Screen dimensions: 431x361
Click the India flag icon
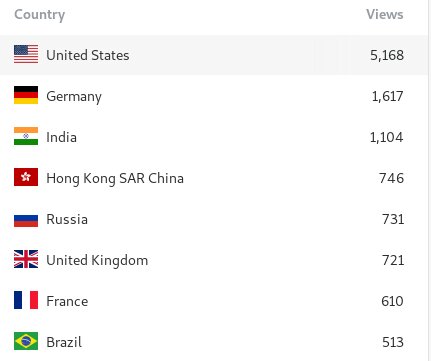tap(26, 136)
